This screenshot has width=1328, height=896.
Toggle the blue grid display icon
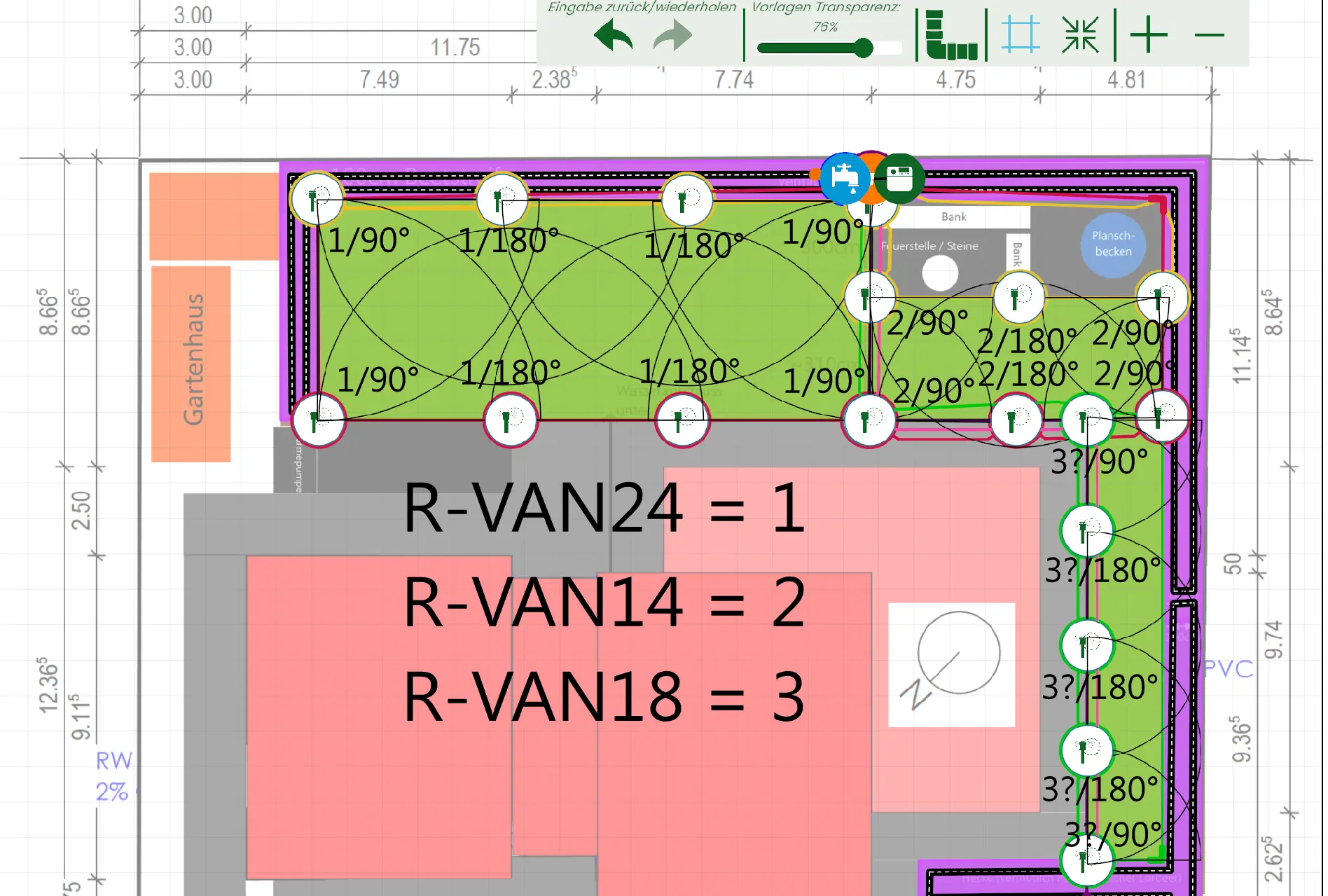(1020, 35)
